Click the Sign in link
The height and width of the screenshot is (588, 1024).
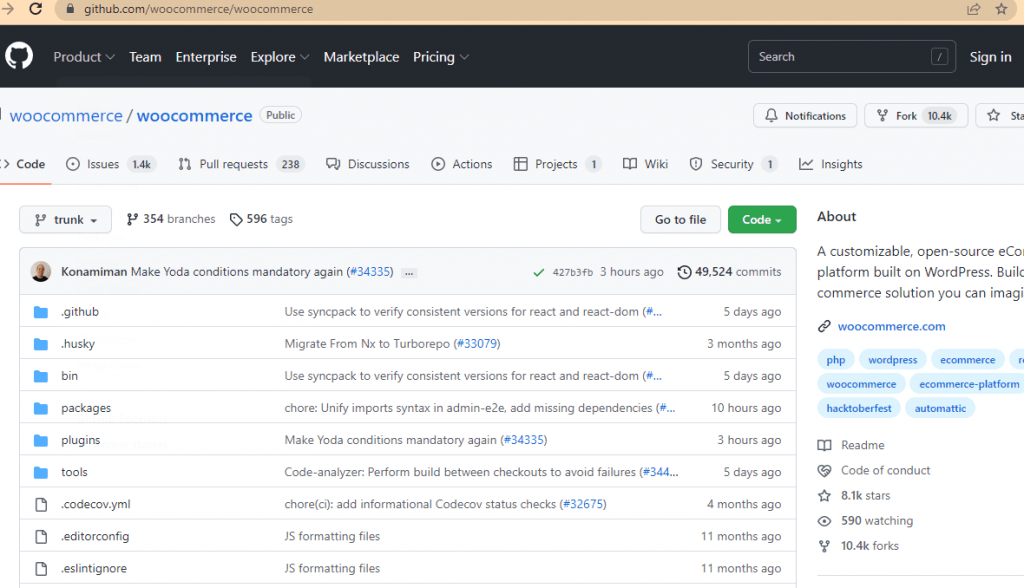coord(990,57)
